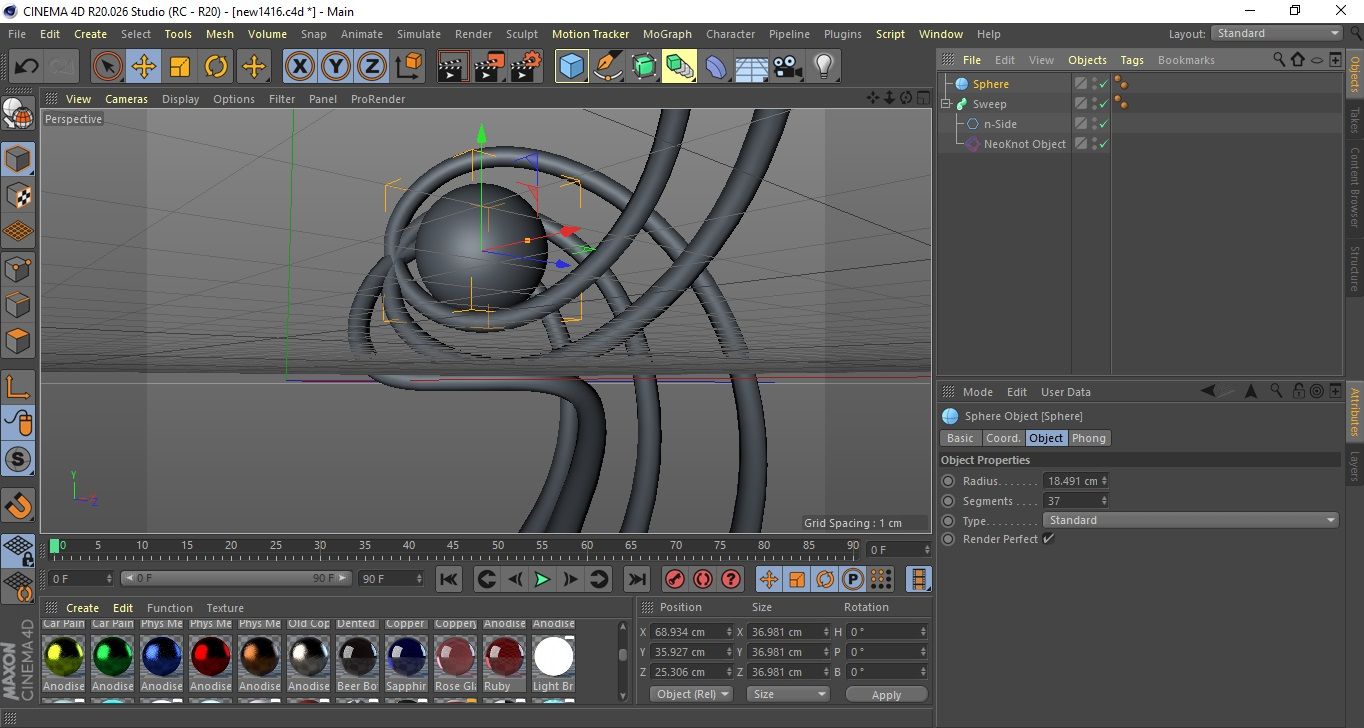The image size is (1364, 728).
Task: Play the animation forwards
Action: tap(541, 579)
